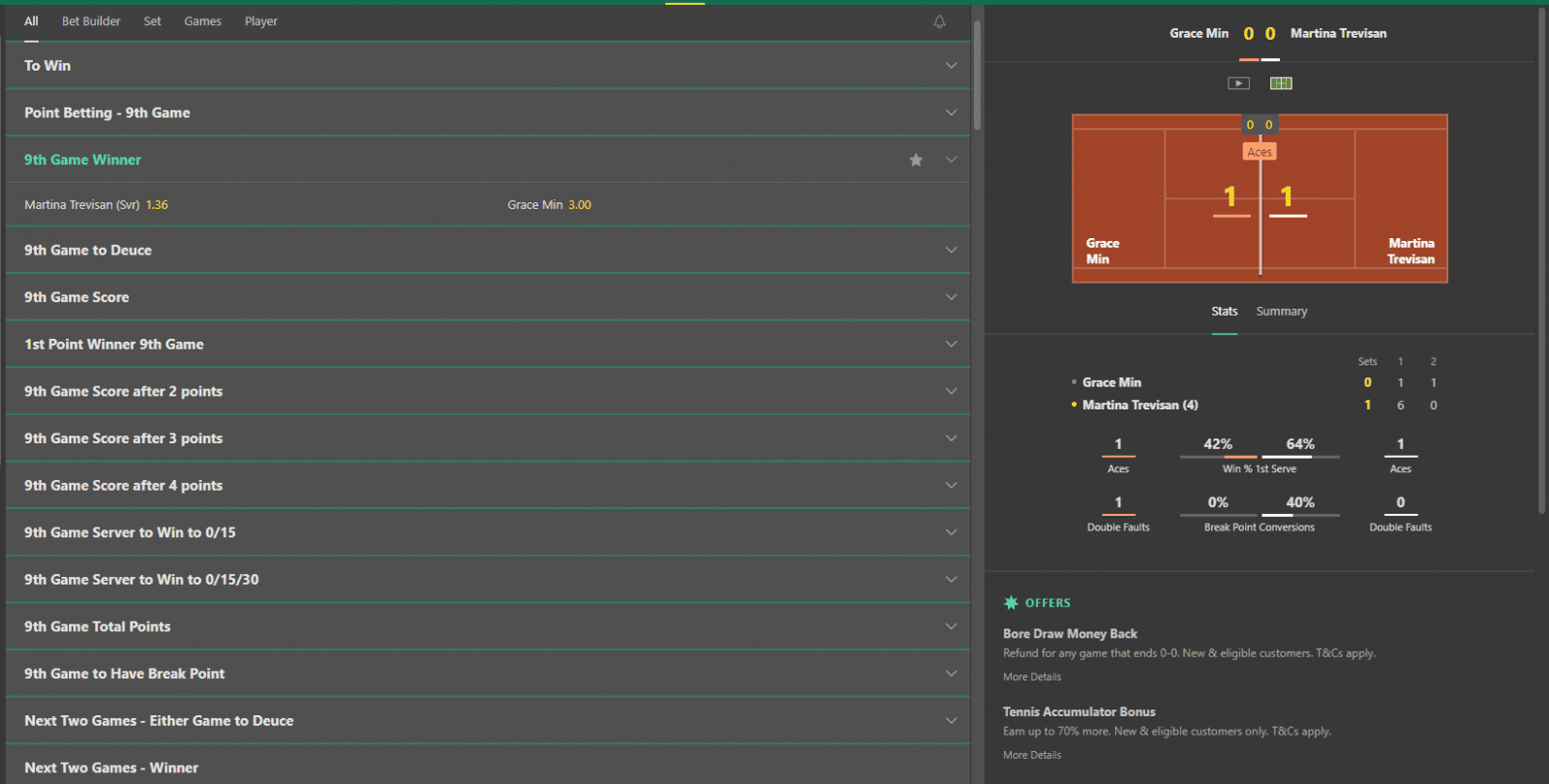Screen dimensions: 1549x784
Task: Open More Details for Bore Draw offer
Action: (1032, 677)
